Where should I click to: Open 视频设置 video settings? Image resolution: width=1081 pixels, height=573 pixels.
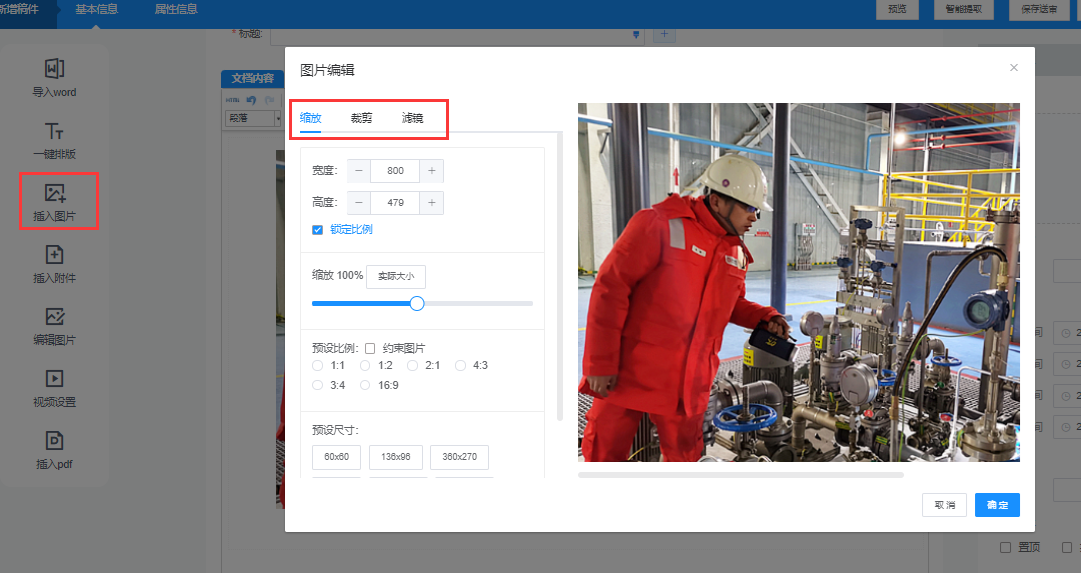54,379
